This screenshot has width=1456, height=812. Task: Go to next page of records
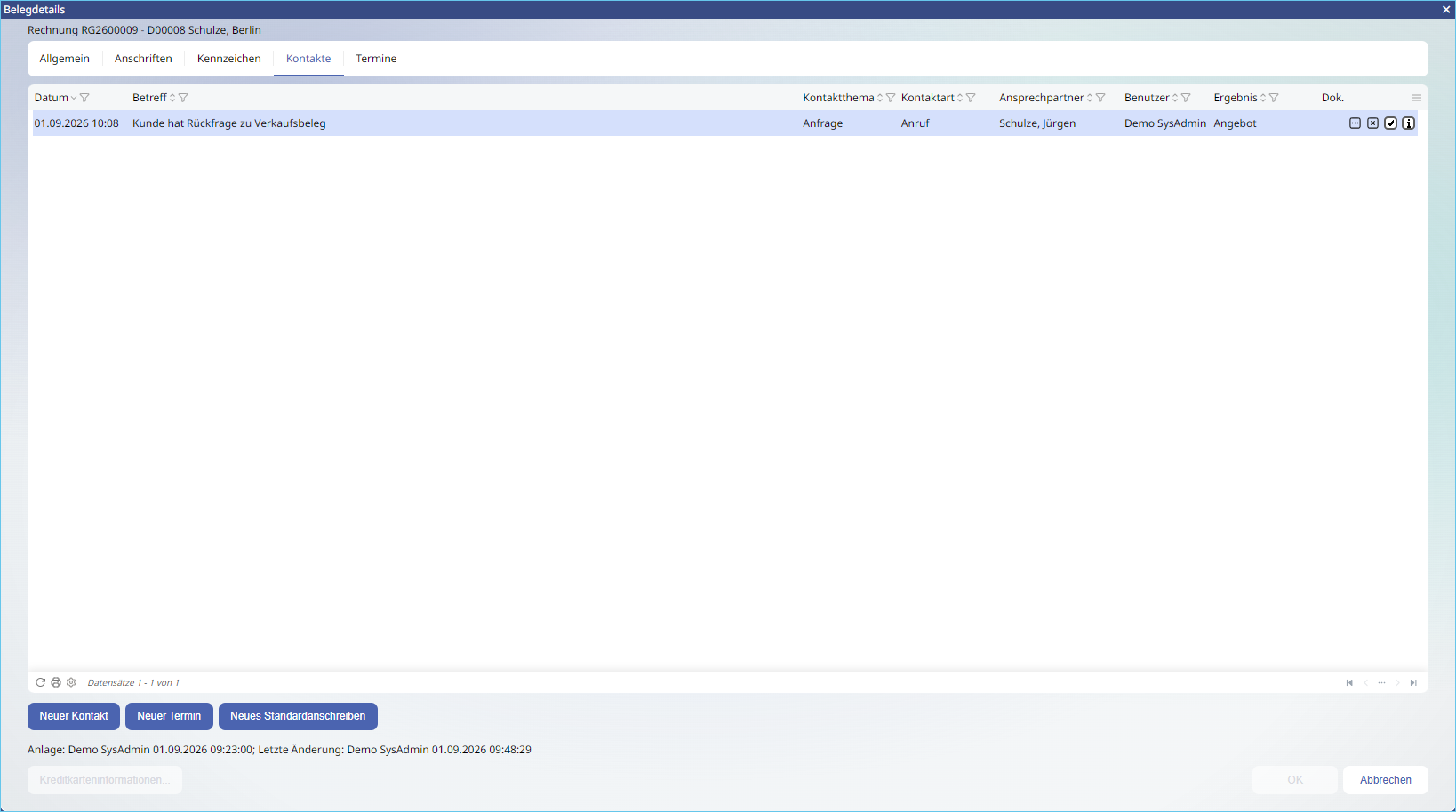point(1397,682)
